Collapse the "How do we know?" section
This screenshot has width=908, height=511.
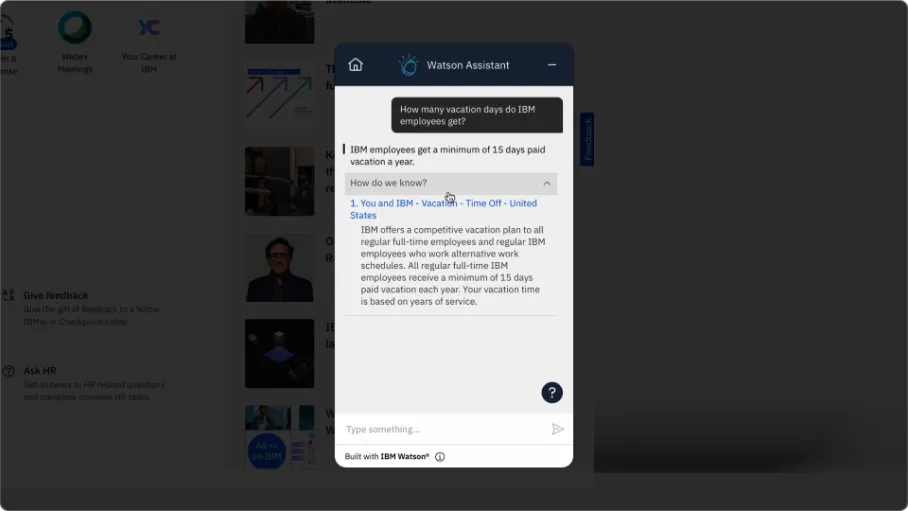coord(451,183)
